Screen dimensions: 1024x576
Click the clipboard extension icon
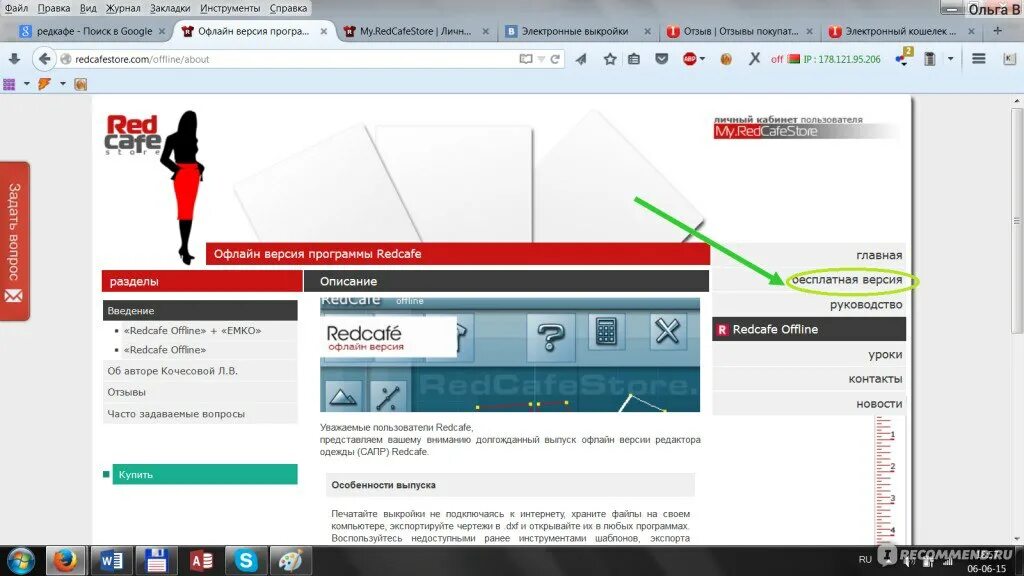click(929, 59)
